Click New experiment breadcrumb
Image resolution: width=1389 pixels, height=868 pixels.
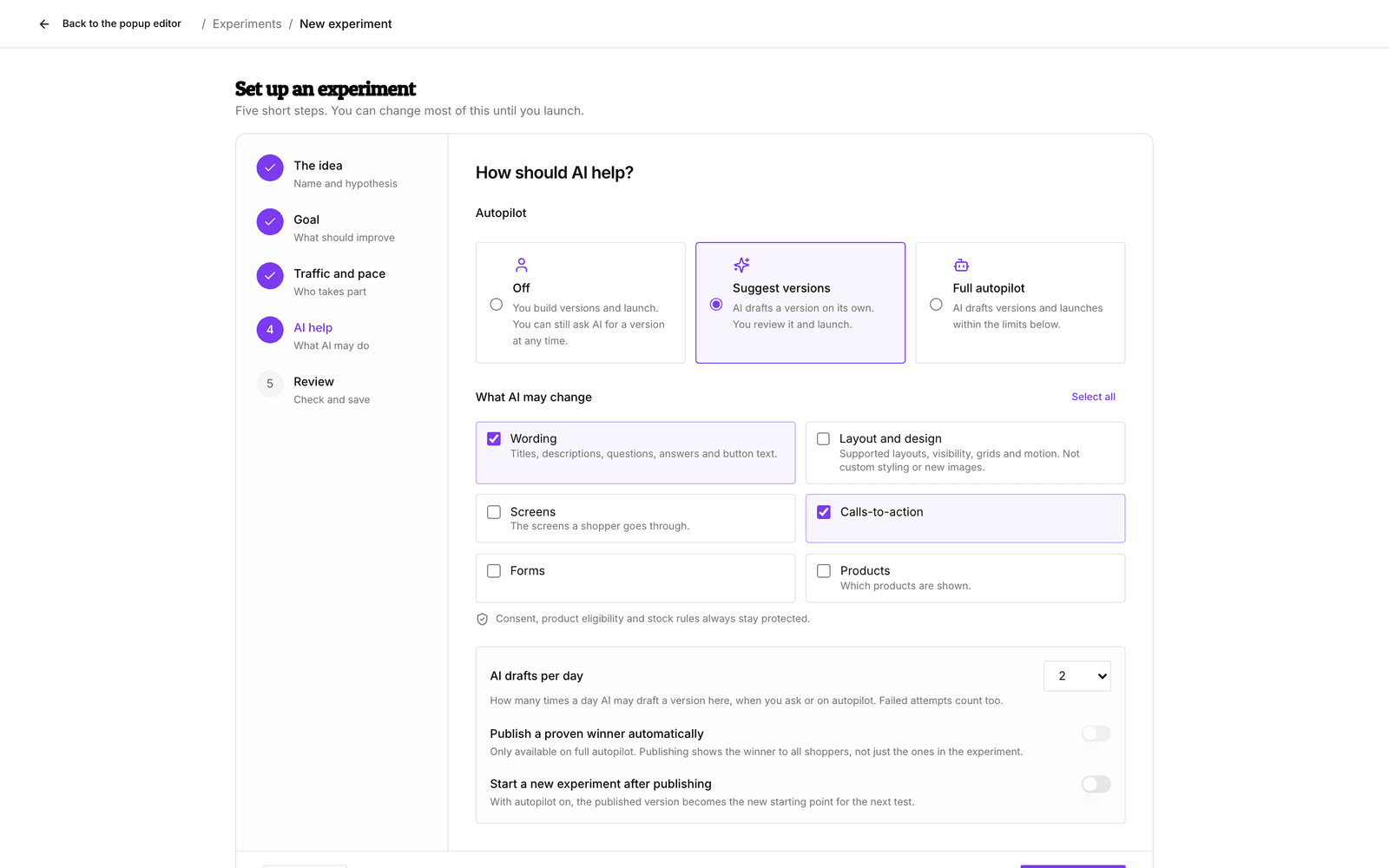point(346,24)
